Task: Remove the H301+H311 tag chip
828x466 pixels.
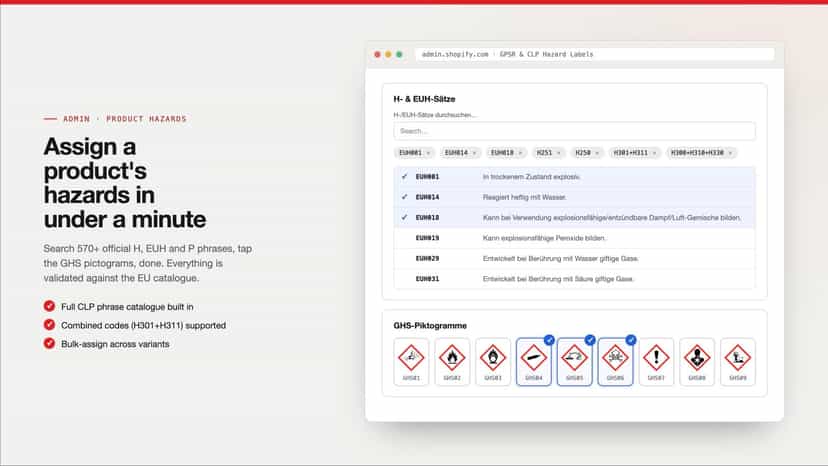Action: point(654,153)
